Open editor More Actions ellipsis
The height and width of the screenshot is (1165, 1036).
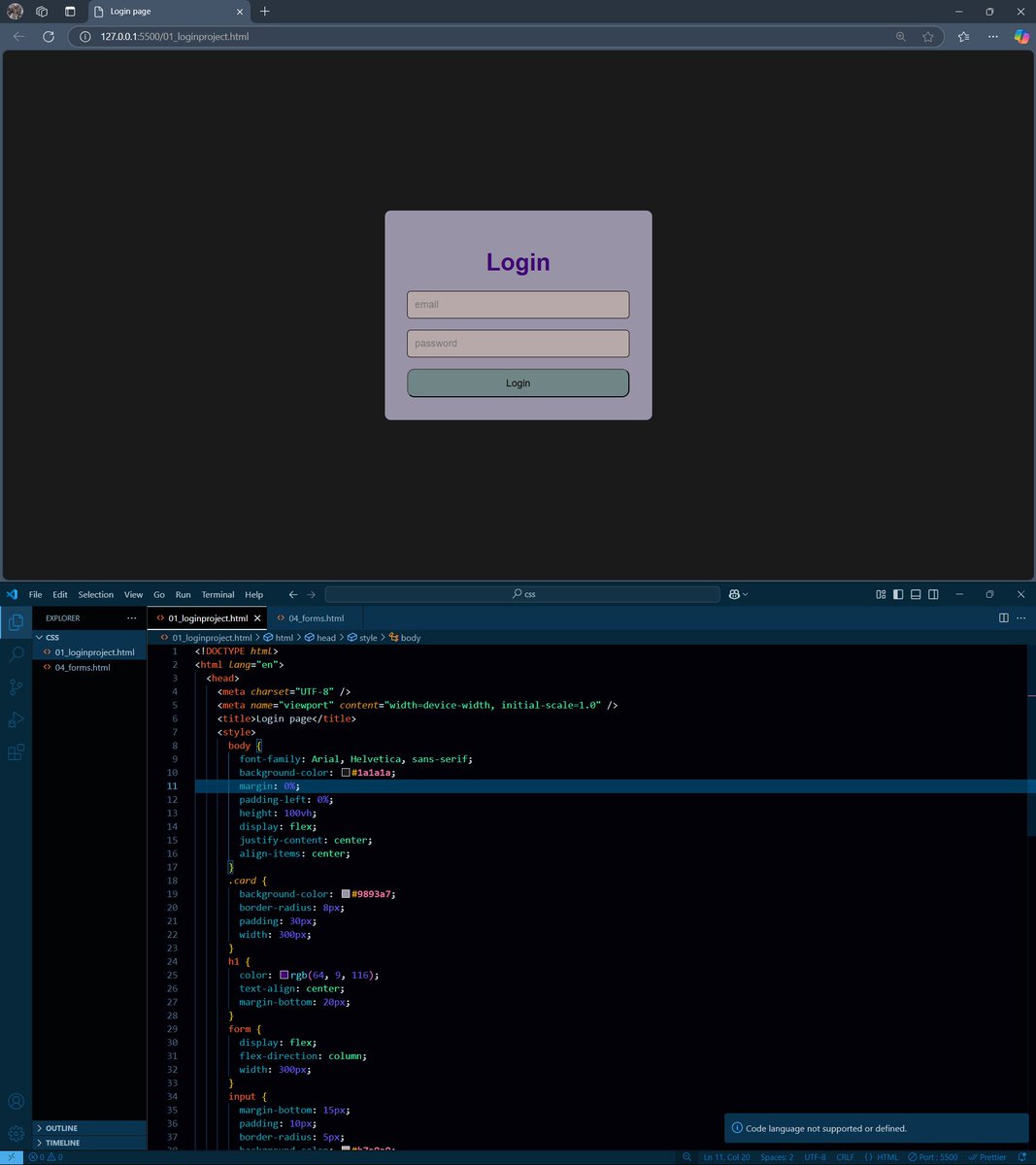[1020, 617]
